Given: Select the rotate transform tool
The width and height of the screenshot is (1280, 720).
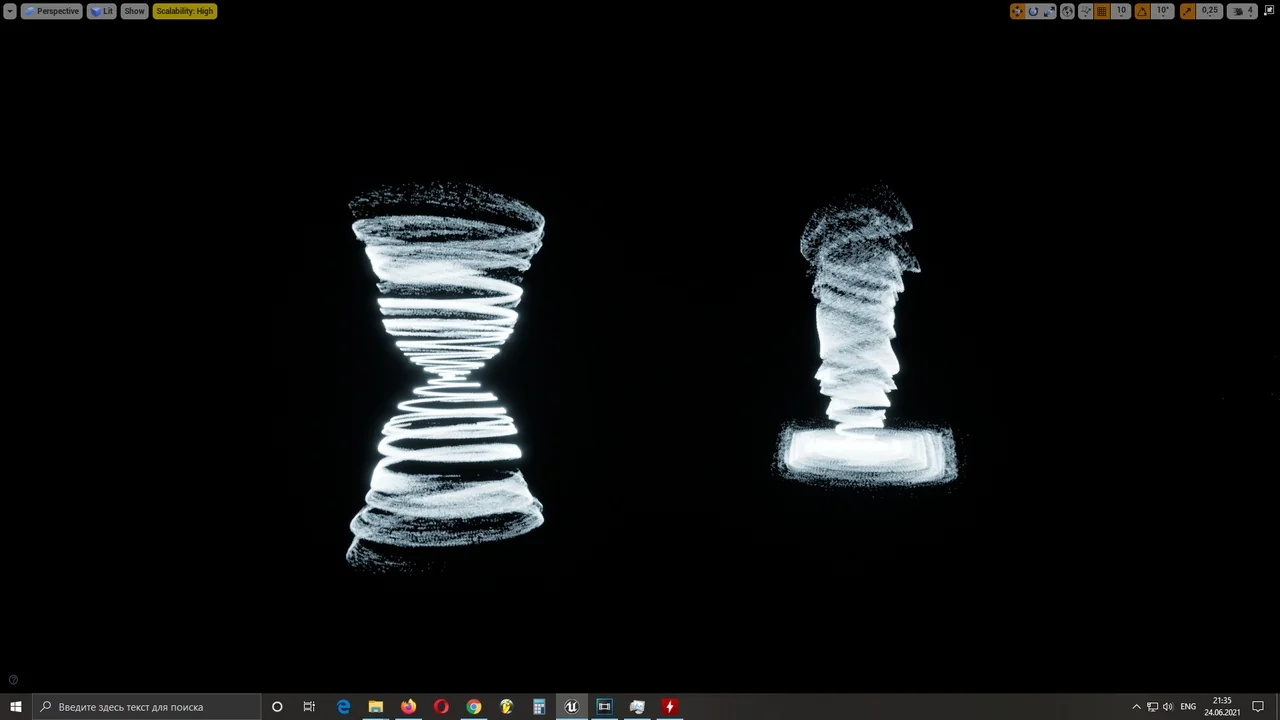Looking at the screenshot, I should point(1033,11).
